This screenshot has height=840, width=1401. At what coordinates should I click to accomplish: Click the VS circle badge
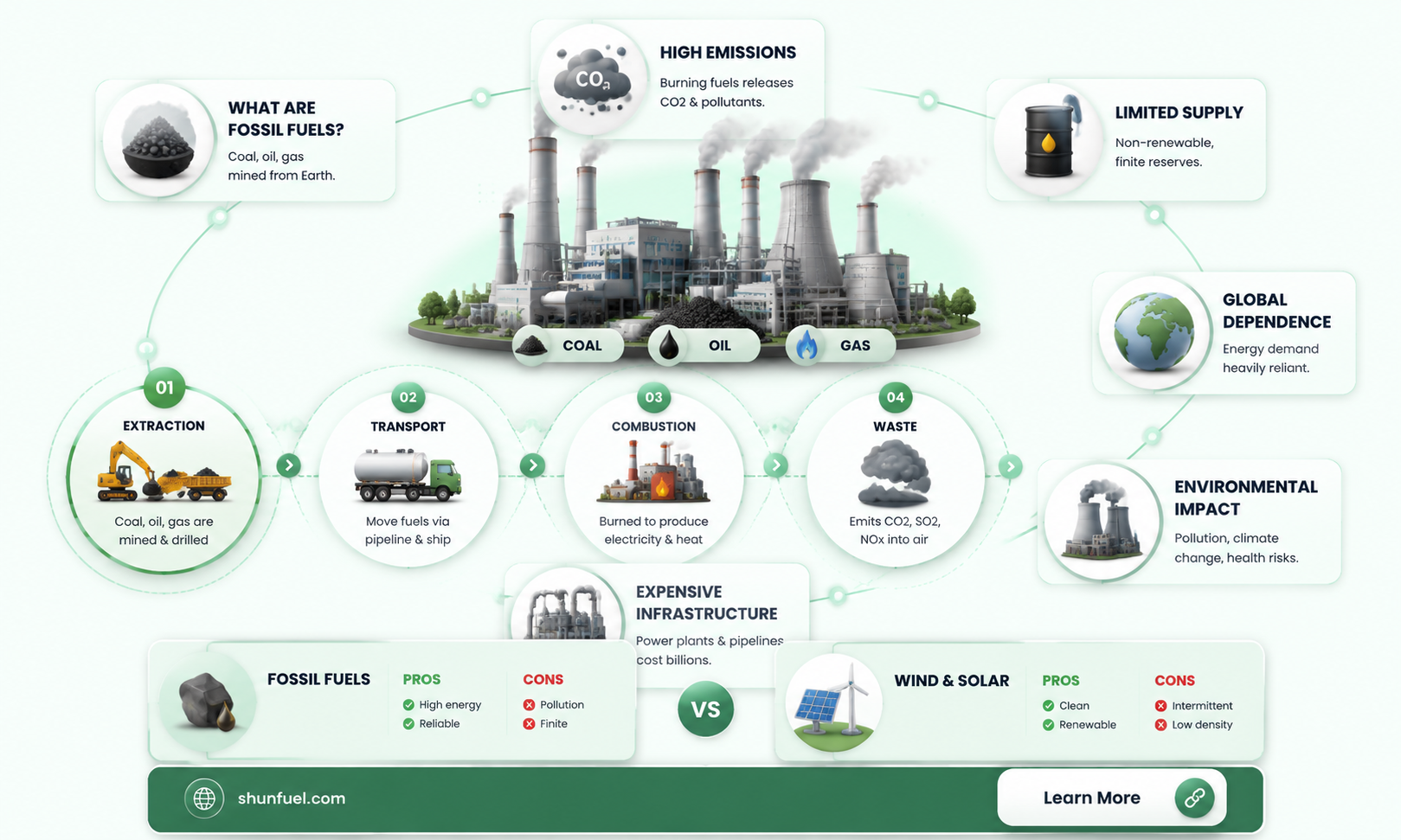[x=705, y=709]
